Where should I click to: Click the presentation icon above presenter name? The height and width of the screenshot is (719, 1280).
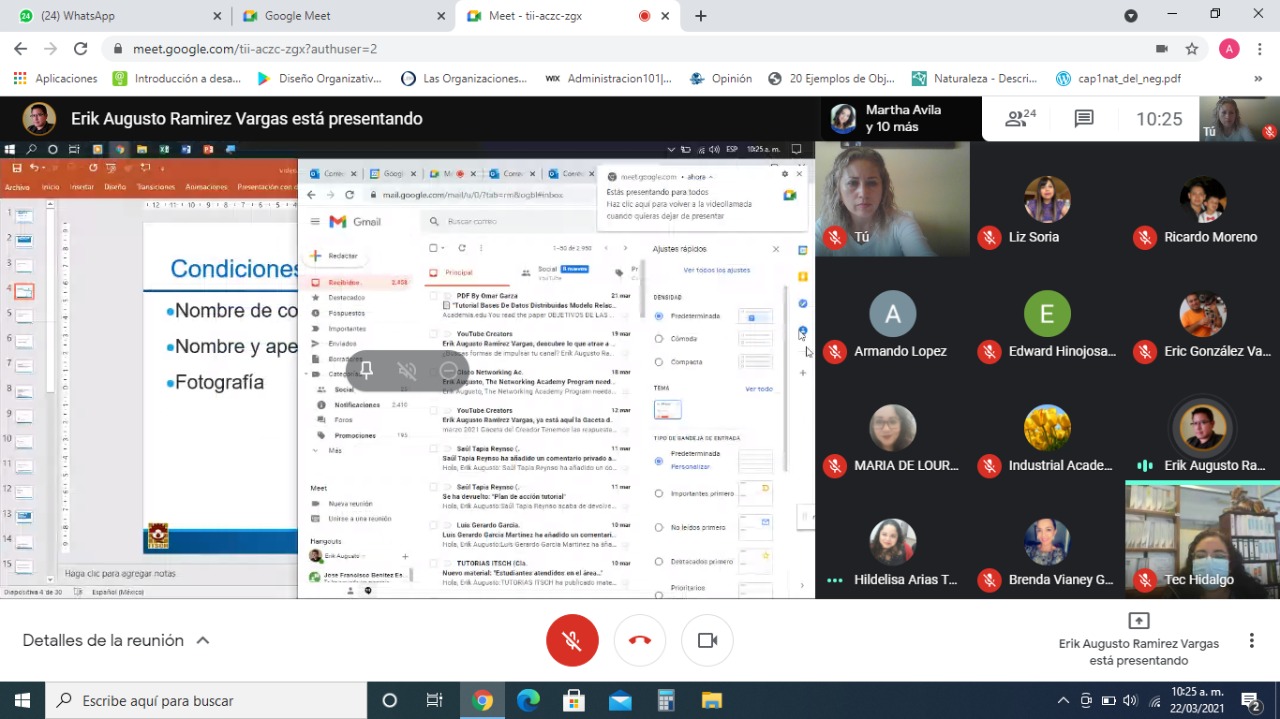click(1138, 620)
